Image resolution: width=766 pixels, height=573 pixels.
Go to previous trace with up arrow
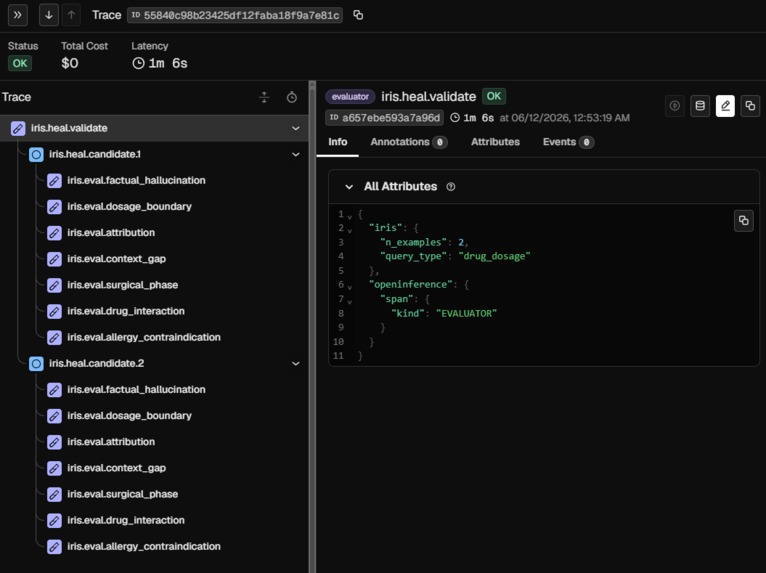point(71,15)
